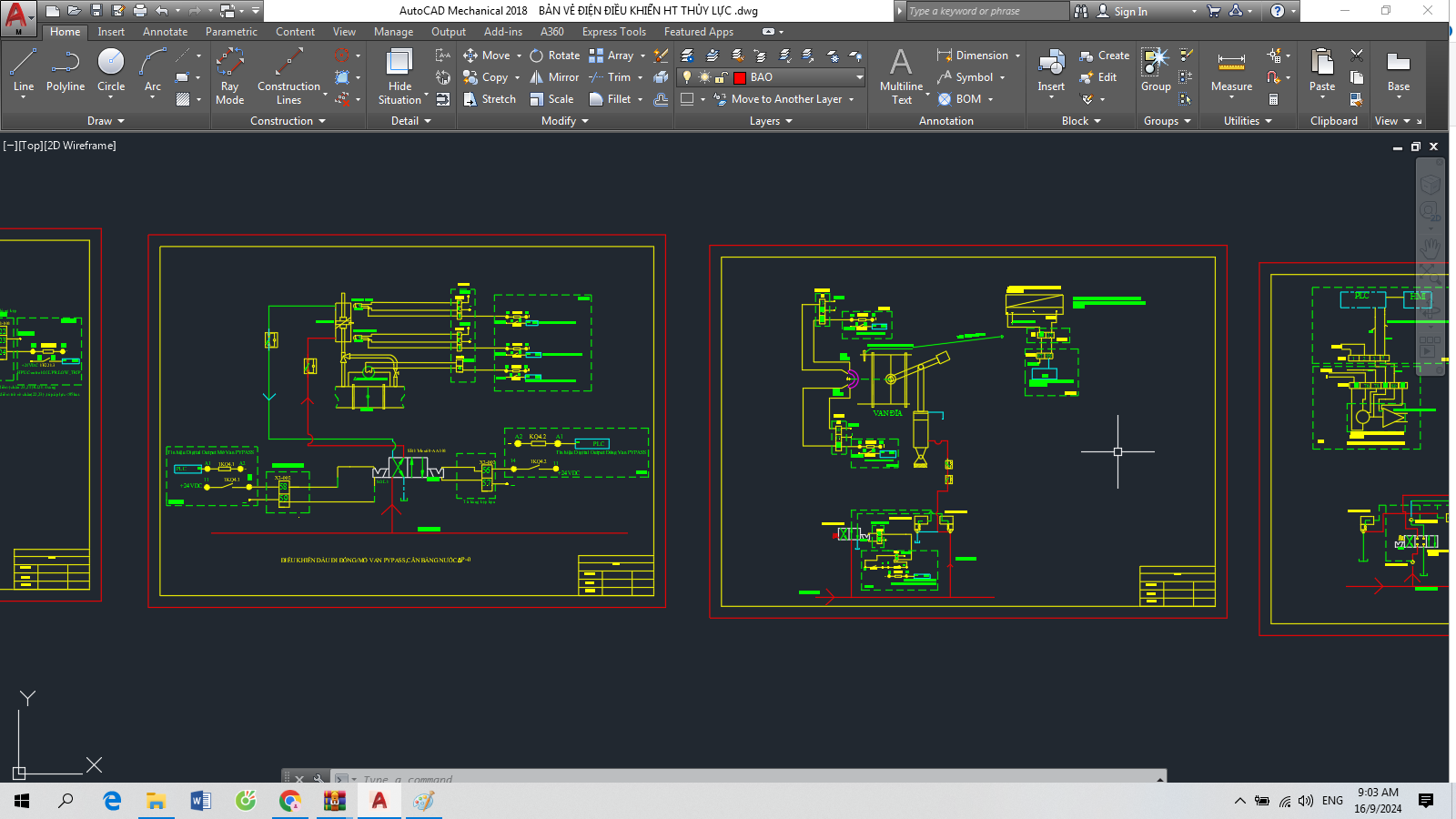This screenshot has height=819, width=1456.
Task: Select the Line draw tool
Action: point(24,71)
